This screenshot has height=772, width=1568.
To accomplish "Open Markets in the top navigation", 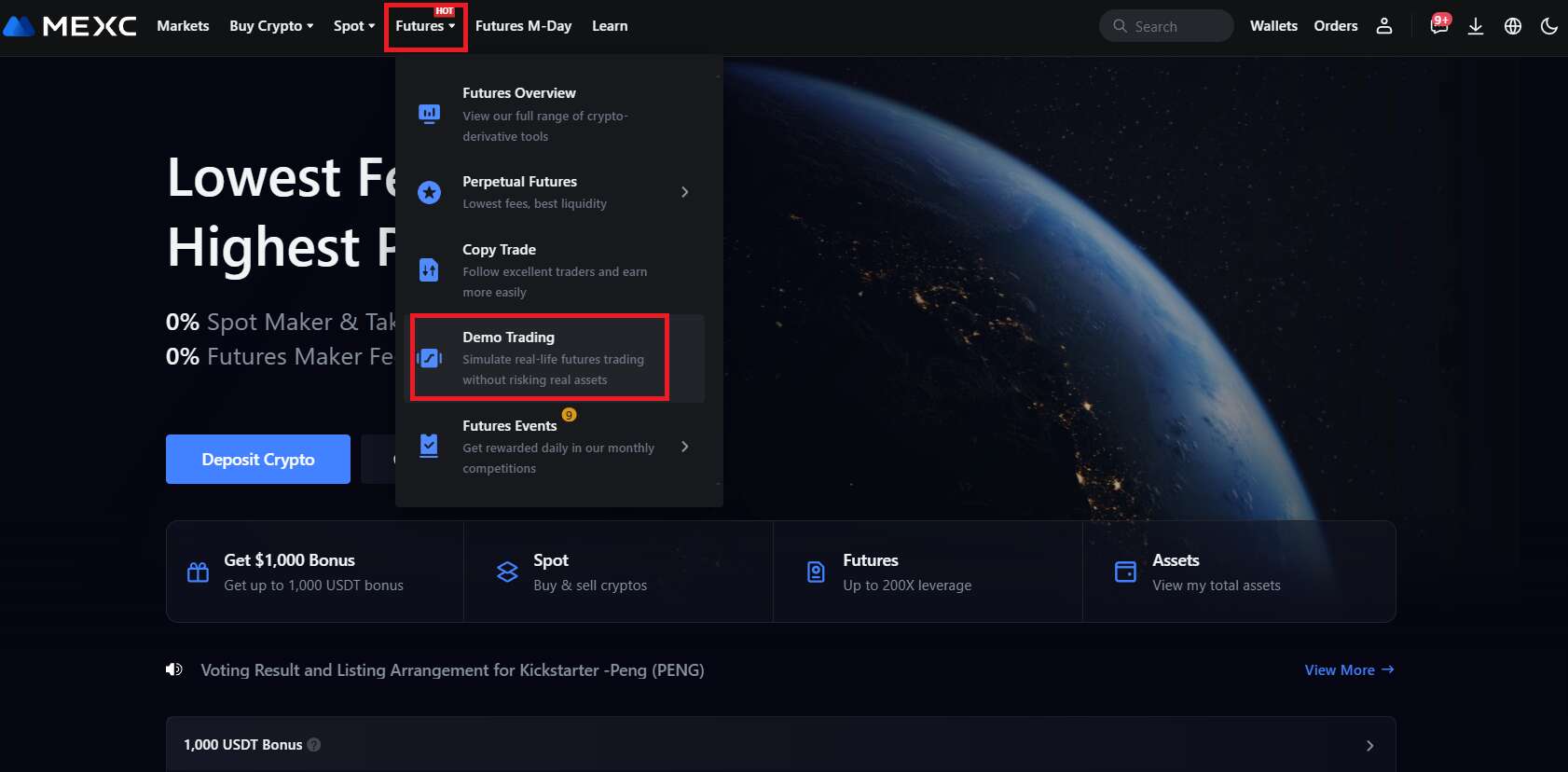I will click(183, 26).
